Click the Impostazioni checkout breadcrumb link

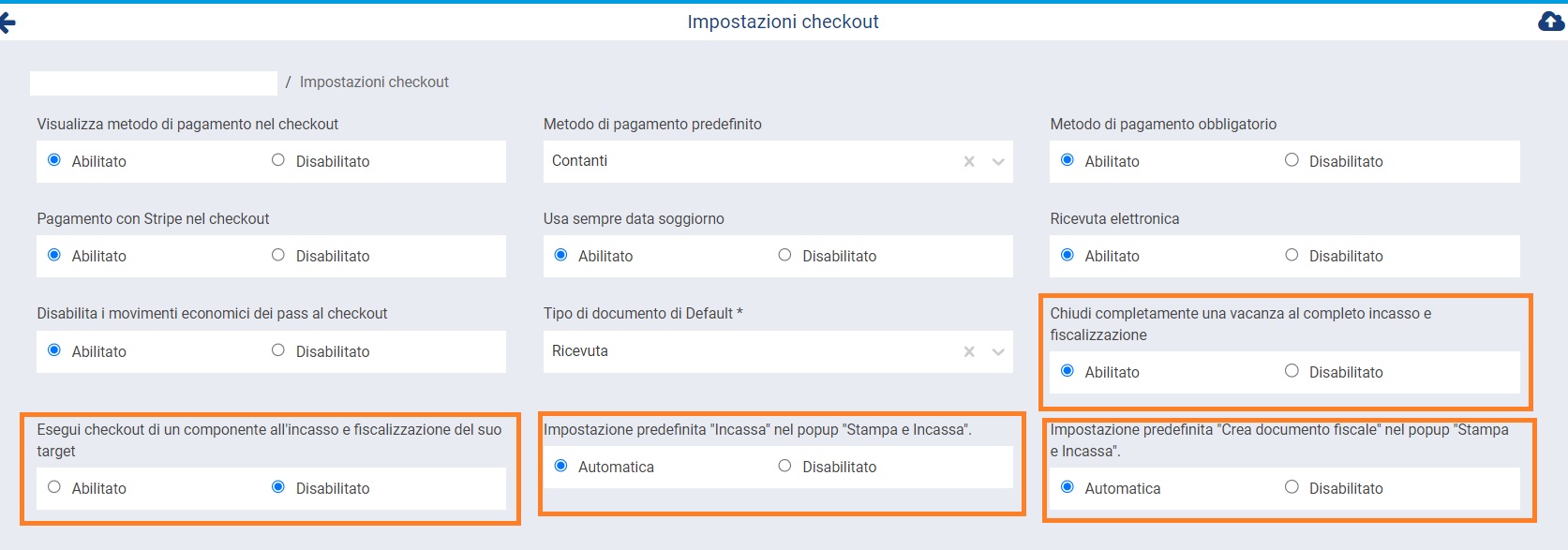pos(374,82)
